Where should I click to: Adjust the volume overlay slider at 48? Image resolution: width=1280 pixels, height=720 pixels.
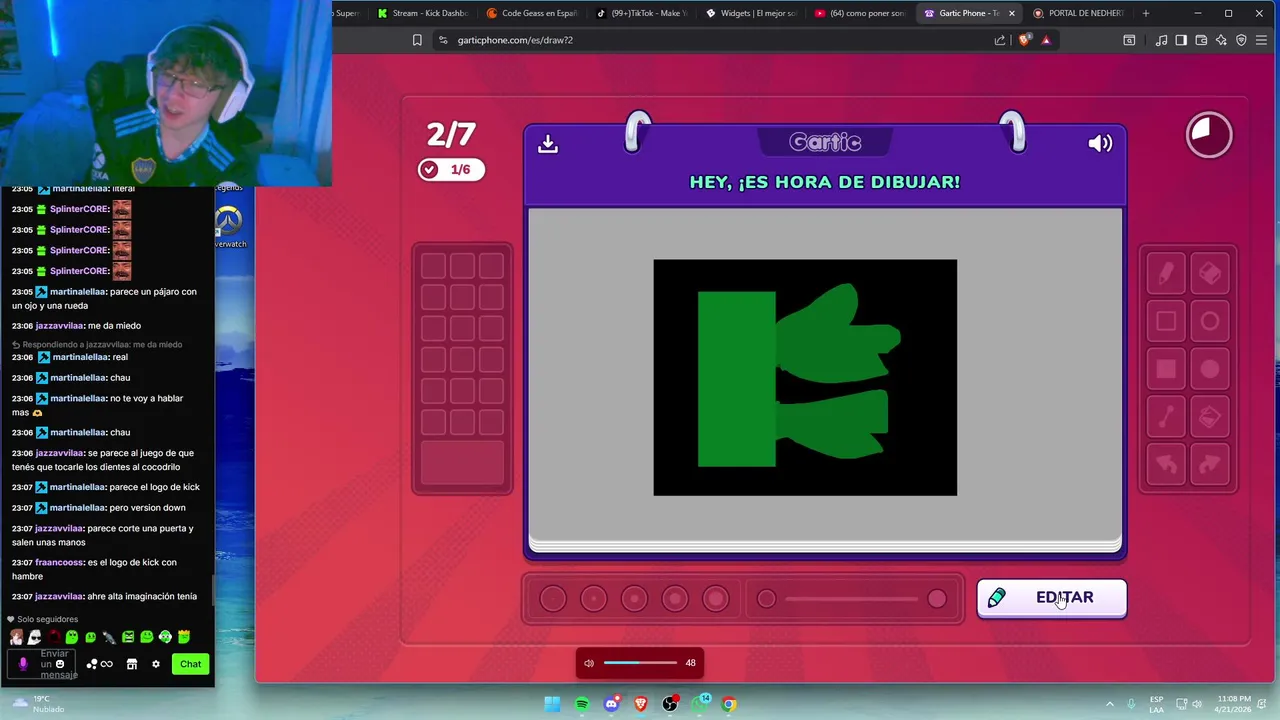point(640,663)
